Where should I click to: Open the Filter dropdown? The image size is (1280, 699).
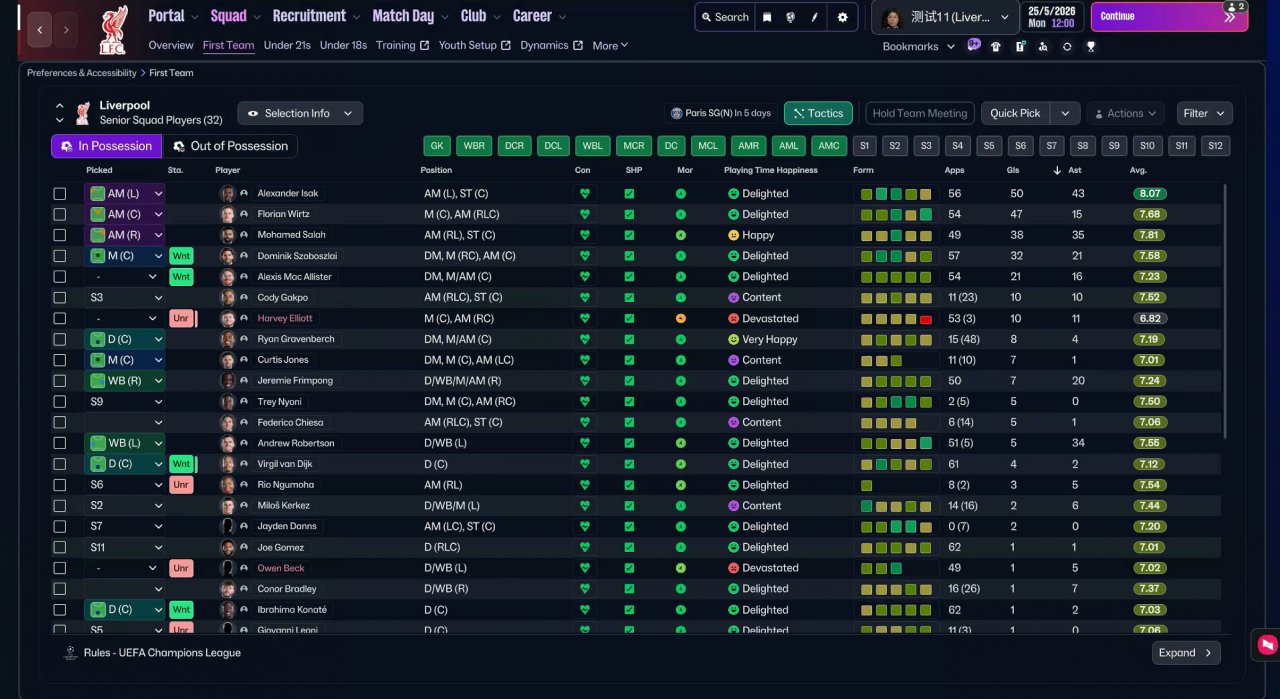[1204, 113]
